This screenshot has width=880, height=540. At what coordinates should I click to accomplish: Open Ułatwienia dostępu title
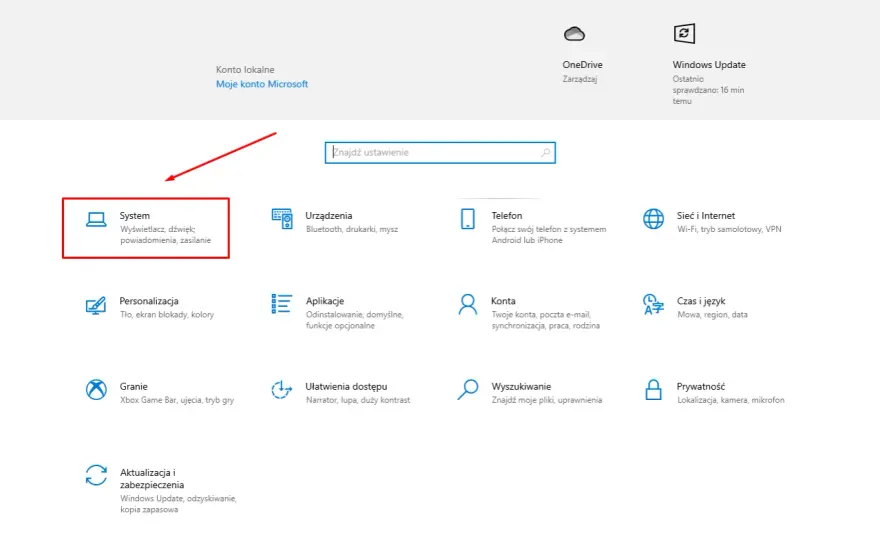346,386
